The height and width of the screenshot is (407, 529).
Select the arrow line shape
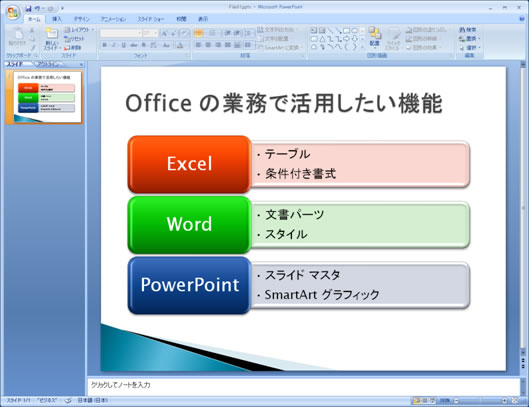click(x=338, y=30)
